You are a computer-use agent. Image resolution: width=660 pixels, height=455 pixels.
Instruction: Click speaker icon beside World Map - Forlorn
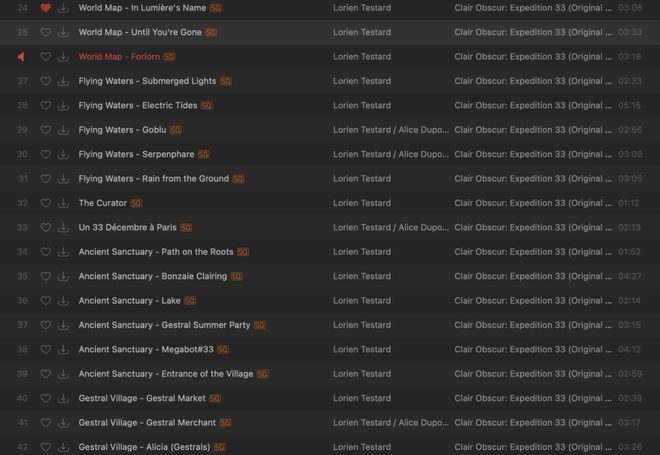click(21, 57)
